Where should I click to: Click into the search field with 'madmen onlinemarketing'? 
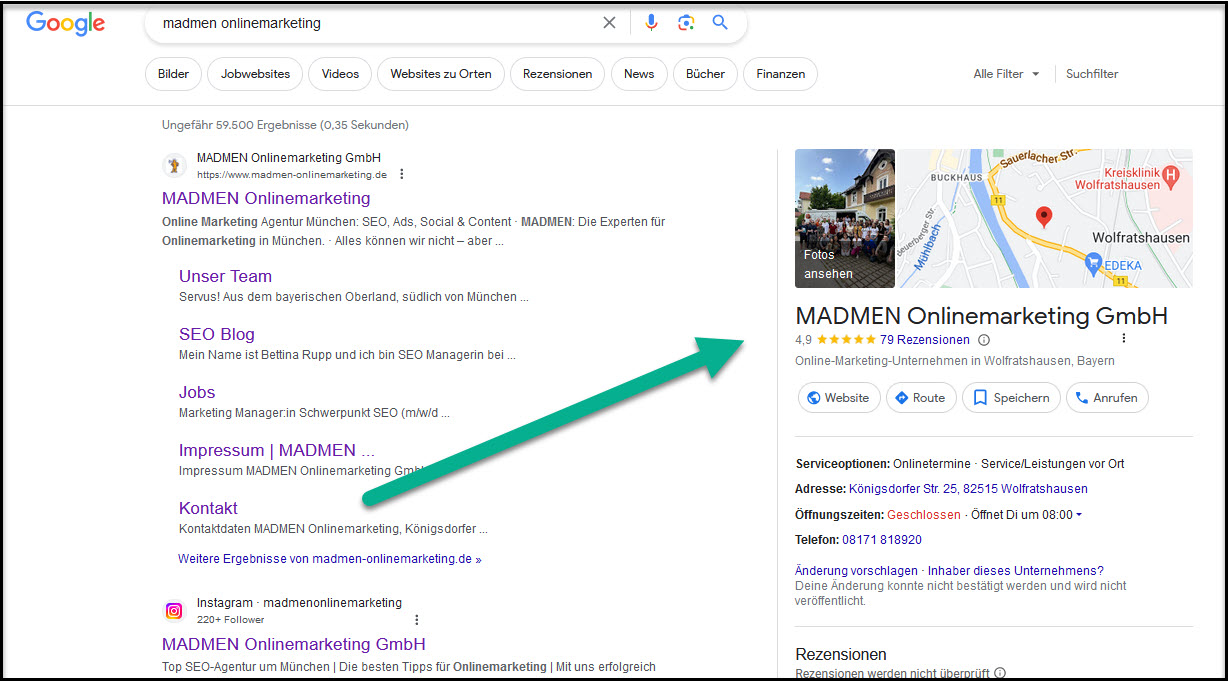point(375,23)
